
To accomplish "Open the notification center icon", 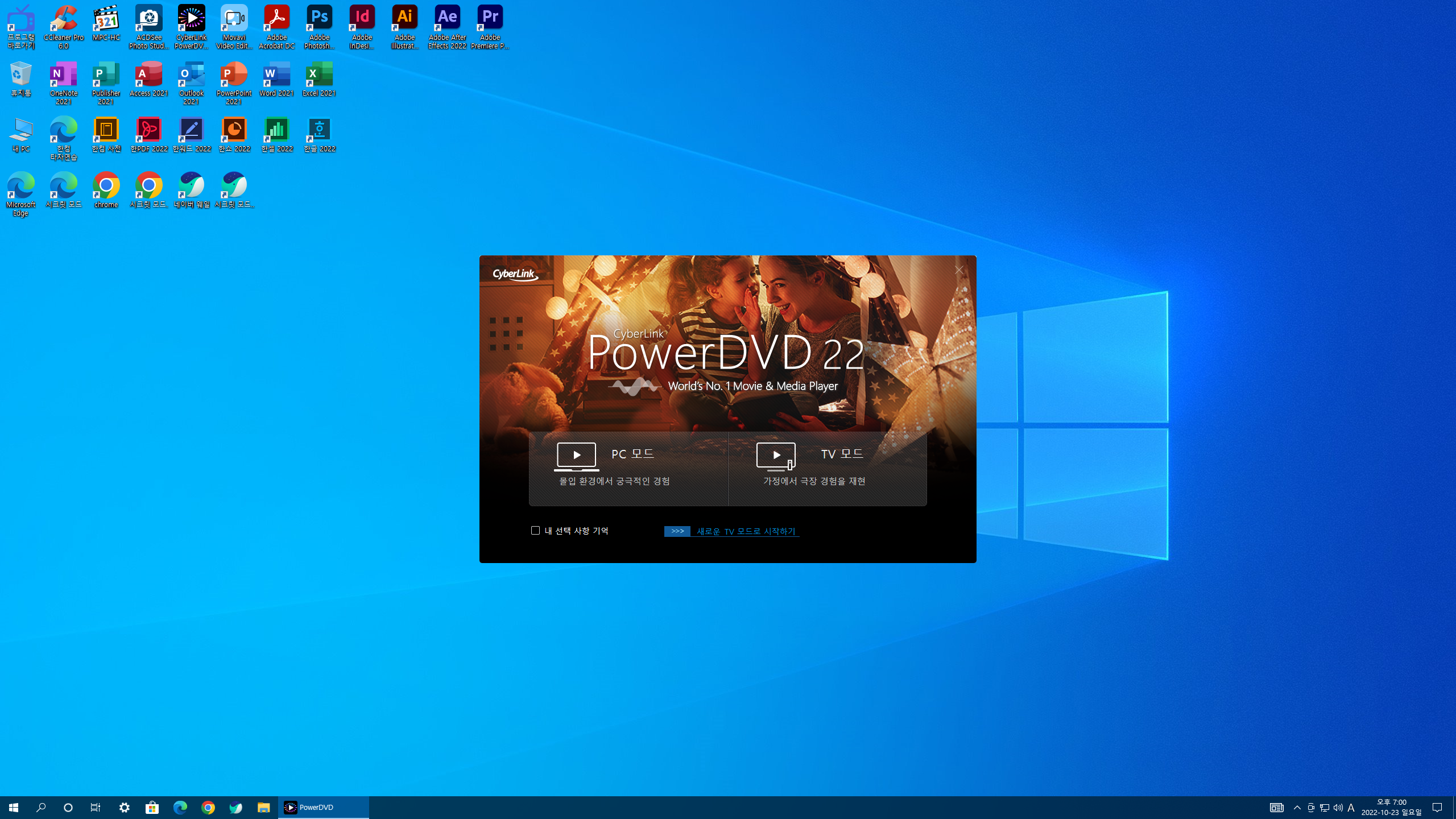I will [x=1437, y=807].
